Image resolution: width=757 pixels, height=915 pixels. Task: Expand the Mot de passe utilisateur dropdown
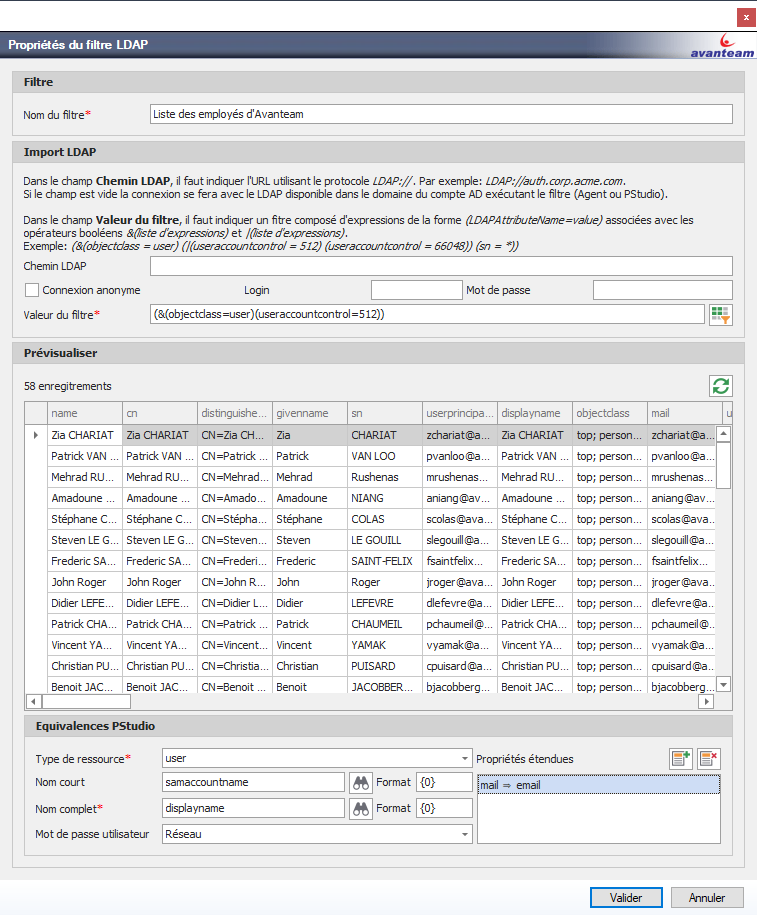[465, 834]
